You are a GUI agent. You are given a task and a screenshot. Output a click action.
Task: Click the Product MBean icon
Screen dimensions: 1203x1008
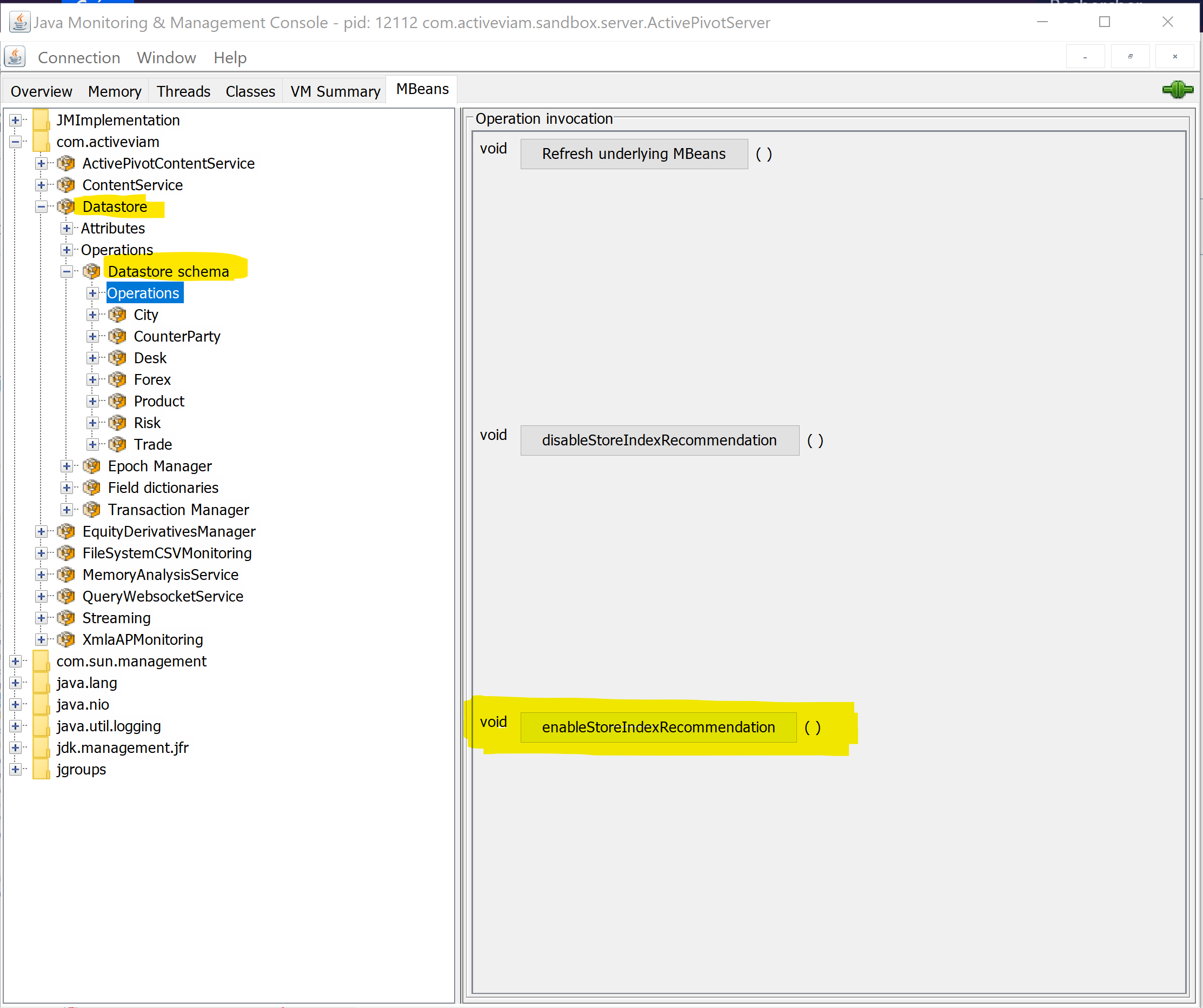[x=117, y=401]
